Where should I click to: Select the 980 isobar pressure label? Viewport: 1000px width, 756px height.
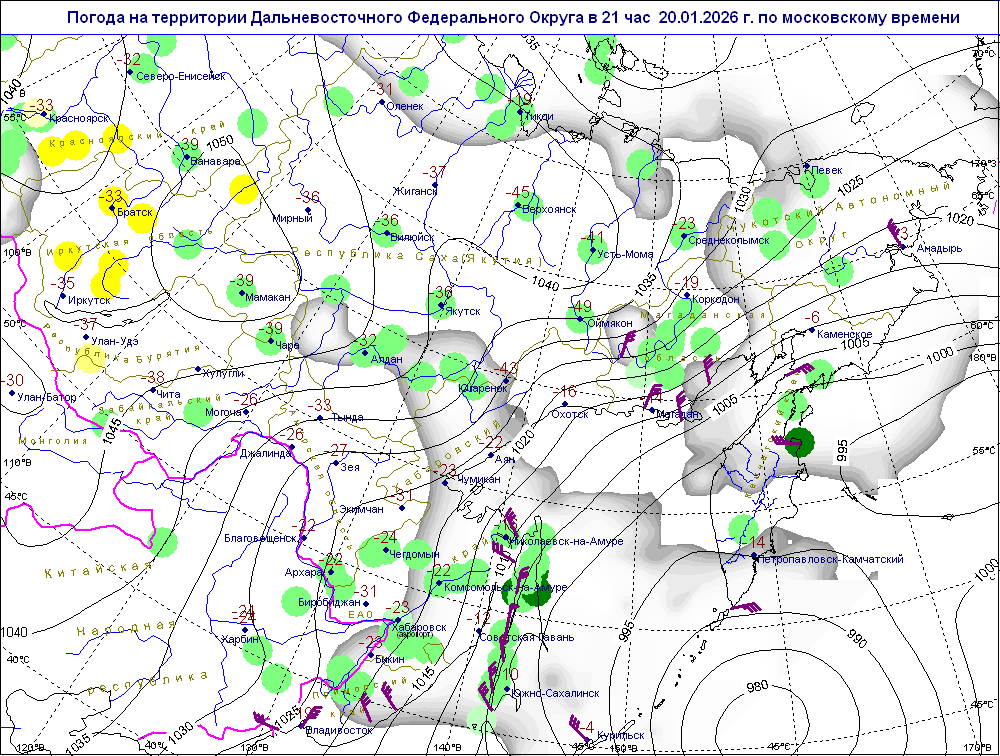[758, 685]
